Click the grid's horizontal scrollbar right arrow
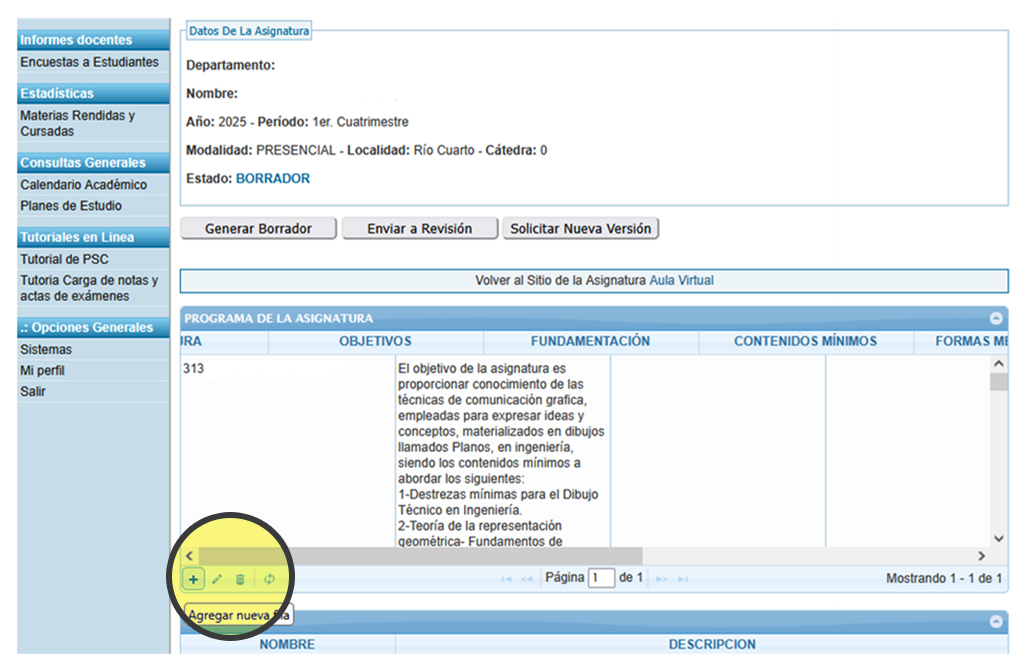The height and width of the screenshot is (670, 1032). 981,556
